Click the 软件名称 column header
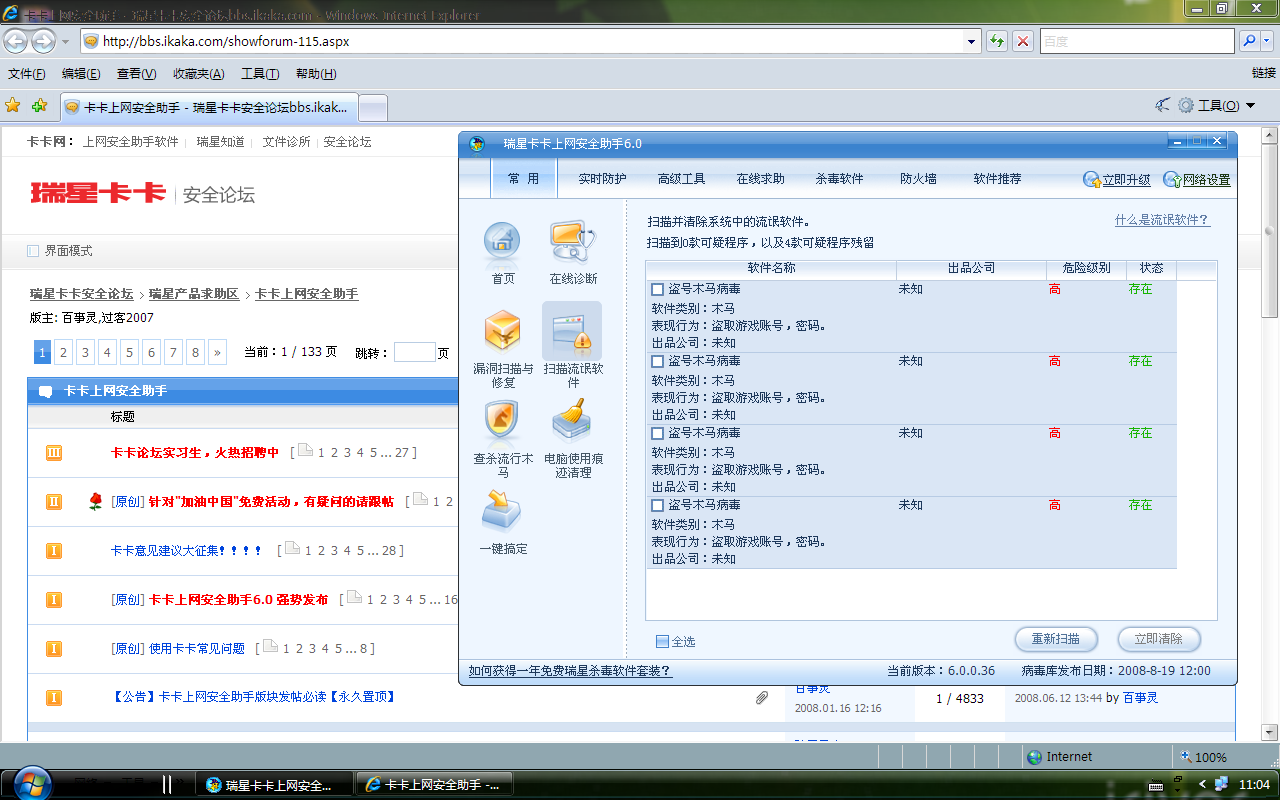 (771, 269)
